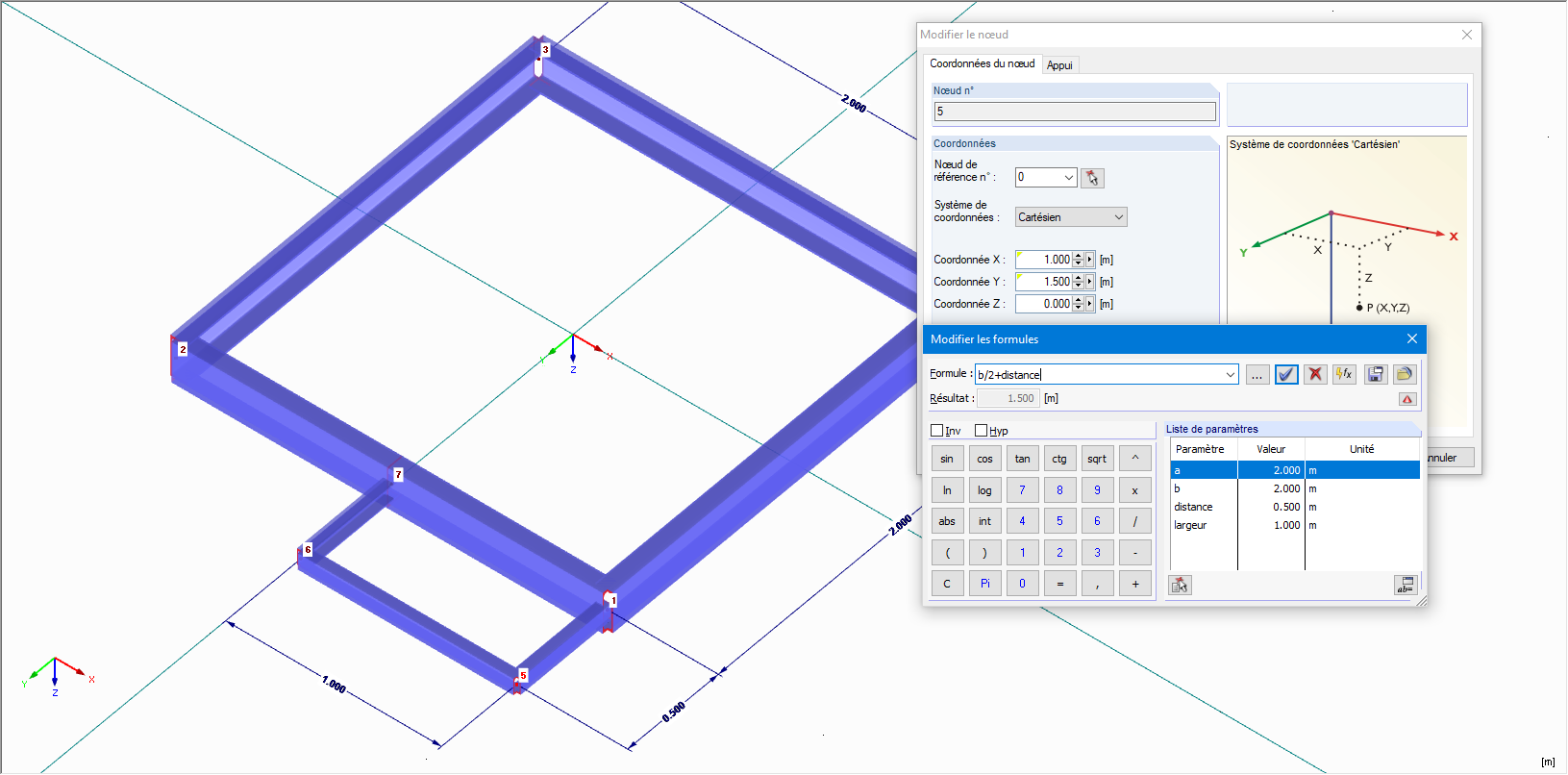
Task: Expand the Formule dropdown history
Action: click(1231, 375)
